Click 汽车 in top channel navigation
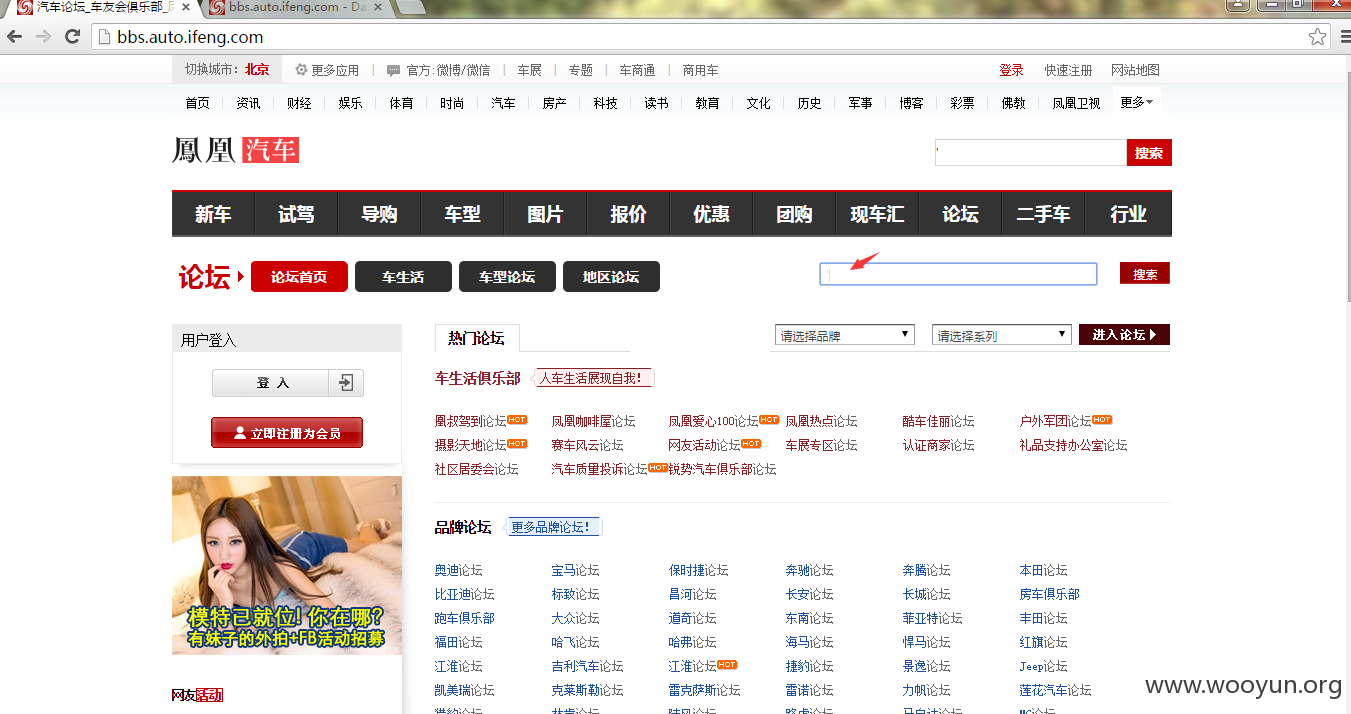Image resolution: width=1351 pixels, height=714 pixels. point(503,103)
